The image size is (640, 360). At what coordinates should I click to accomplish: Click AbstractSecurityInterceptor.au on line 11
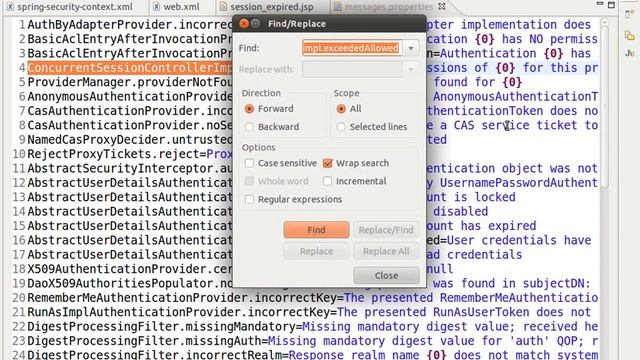[129, 168]
